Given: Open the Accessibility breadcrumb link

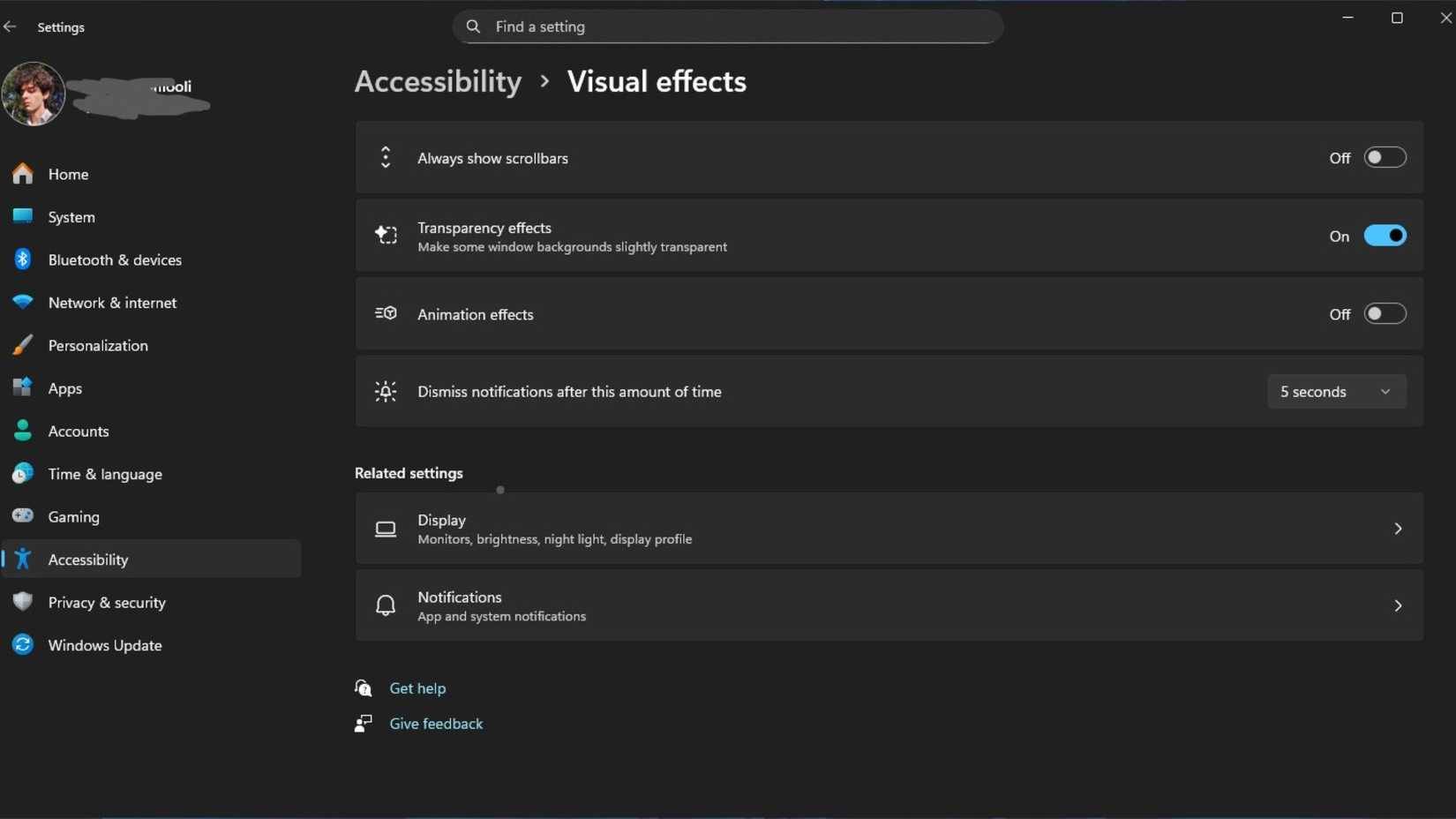Looking at the screenshot, I should point(438,81).
